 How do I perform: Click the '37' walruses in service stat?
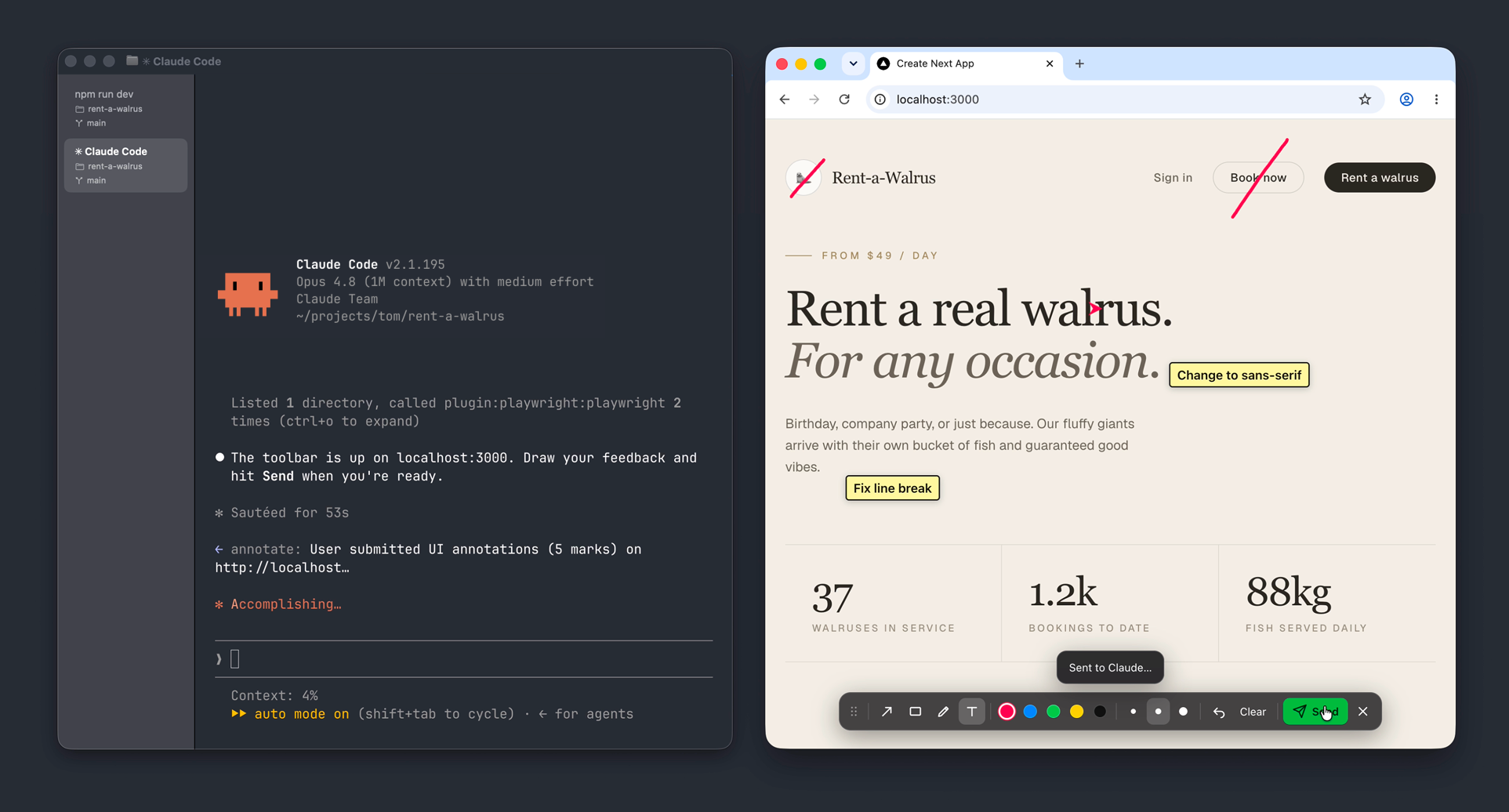832,597
